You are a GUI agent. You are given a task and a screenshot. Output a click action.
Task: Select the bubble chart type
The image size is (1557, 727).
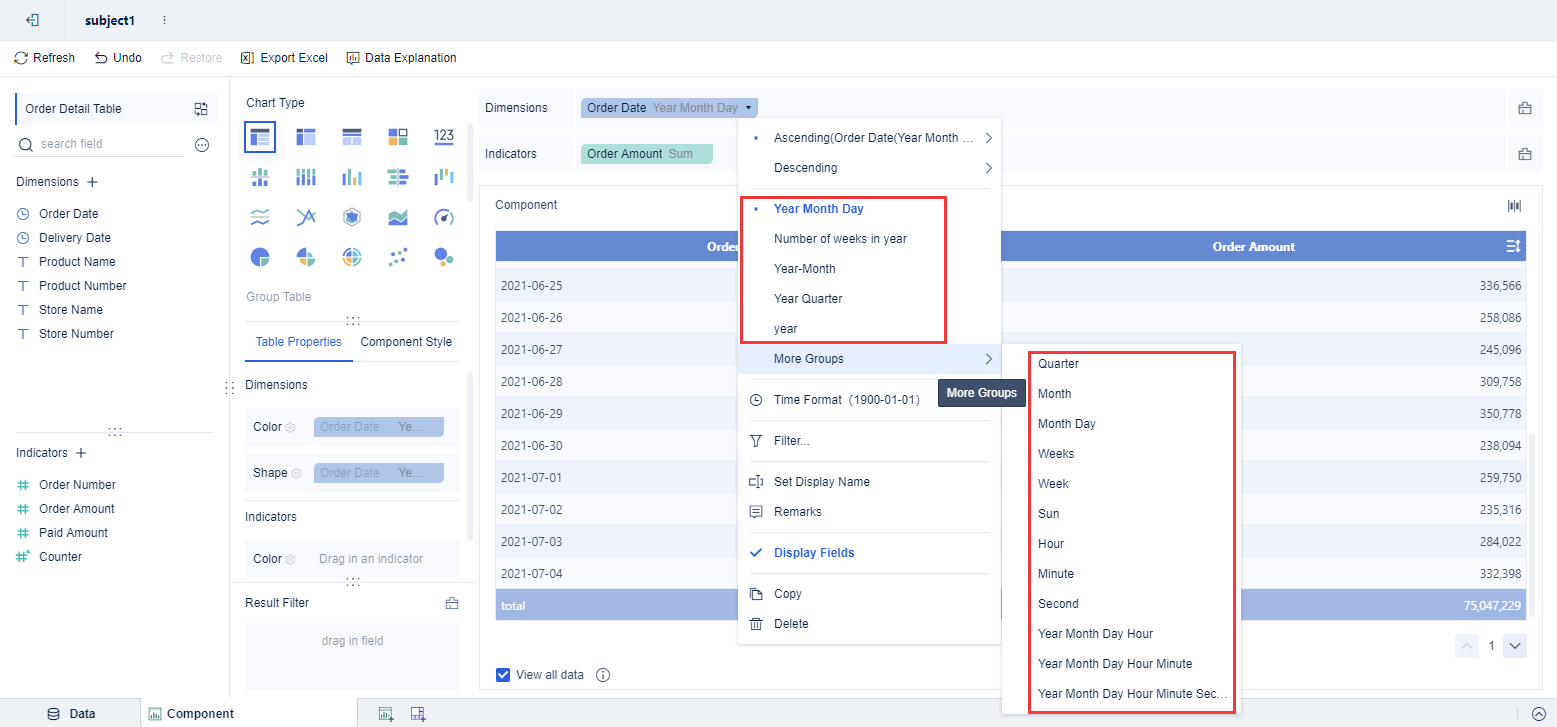[443, 256]
